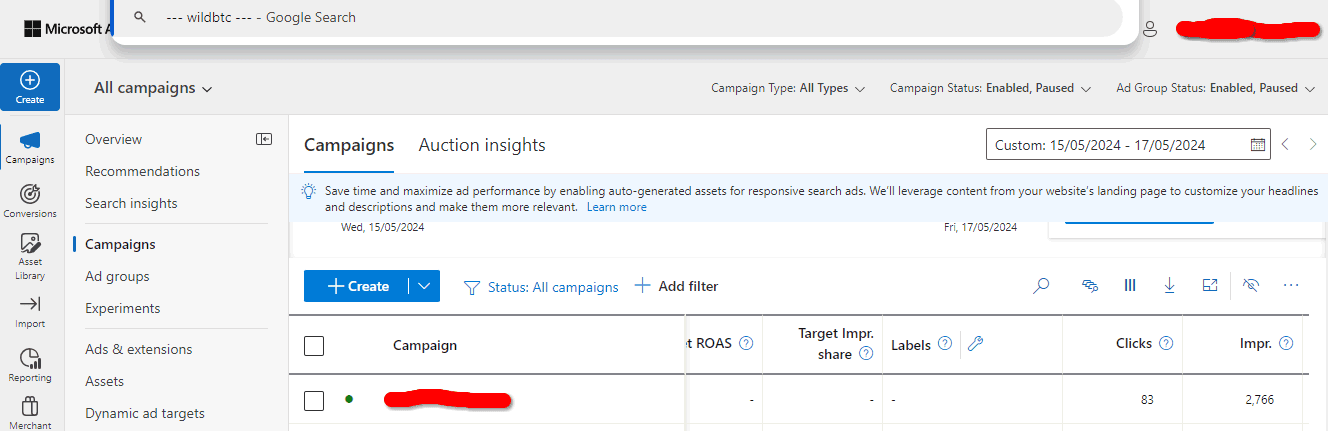This screenshot has width=1328, height=431.
Task: Expand the All campaigns dropdown
Action: 153,88
